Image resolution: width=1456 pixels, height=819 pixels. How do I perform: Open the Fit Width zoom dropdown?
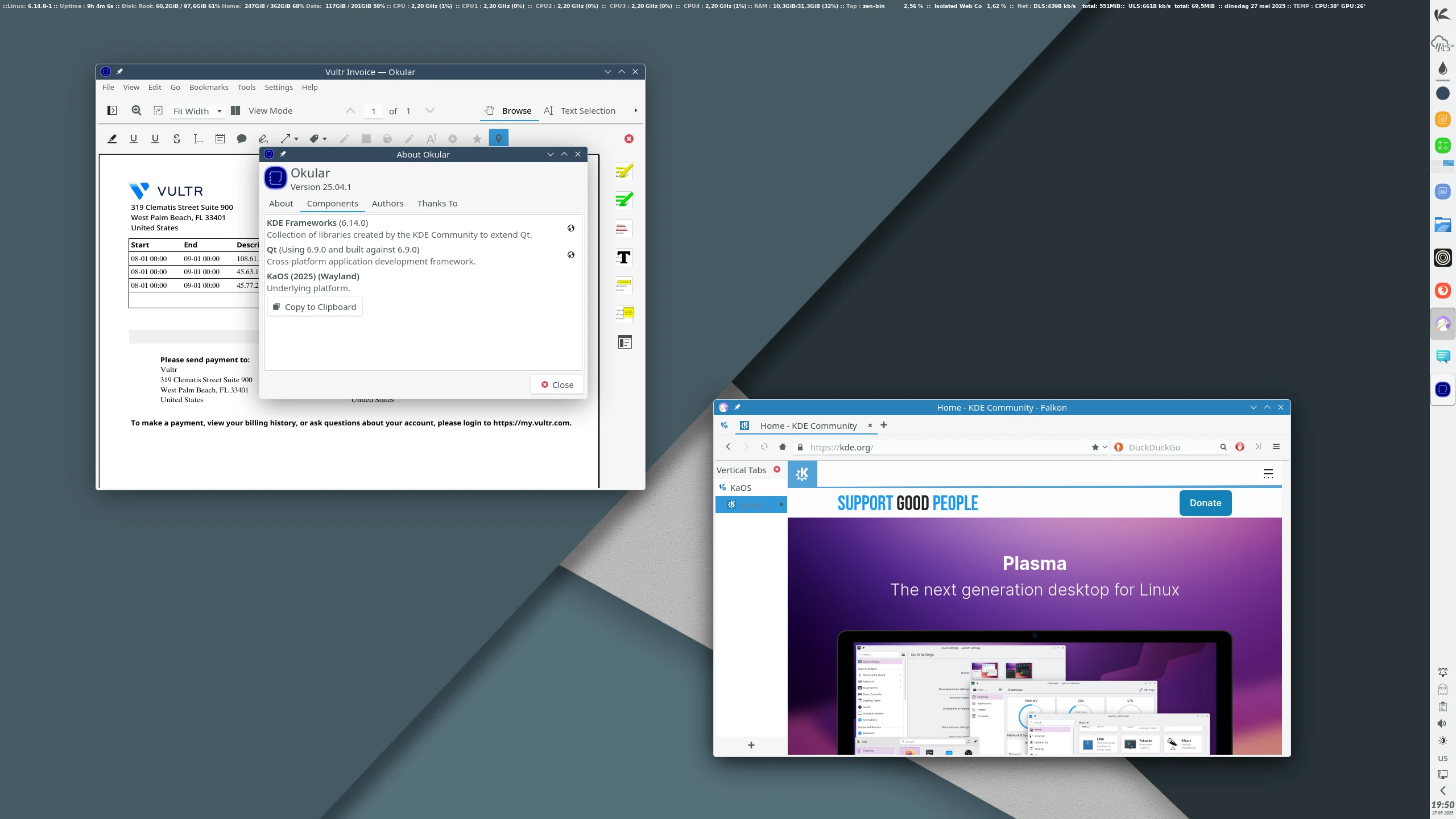point(197,111)
